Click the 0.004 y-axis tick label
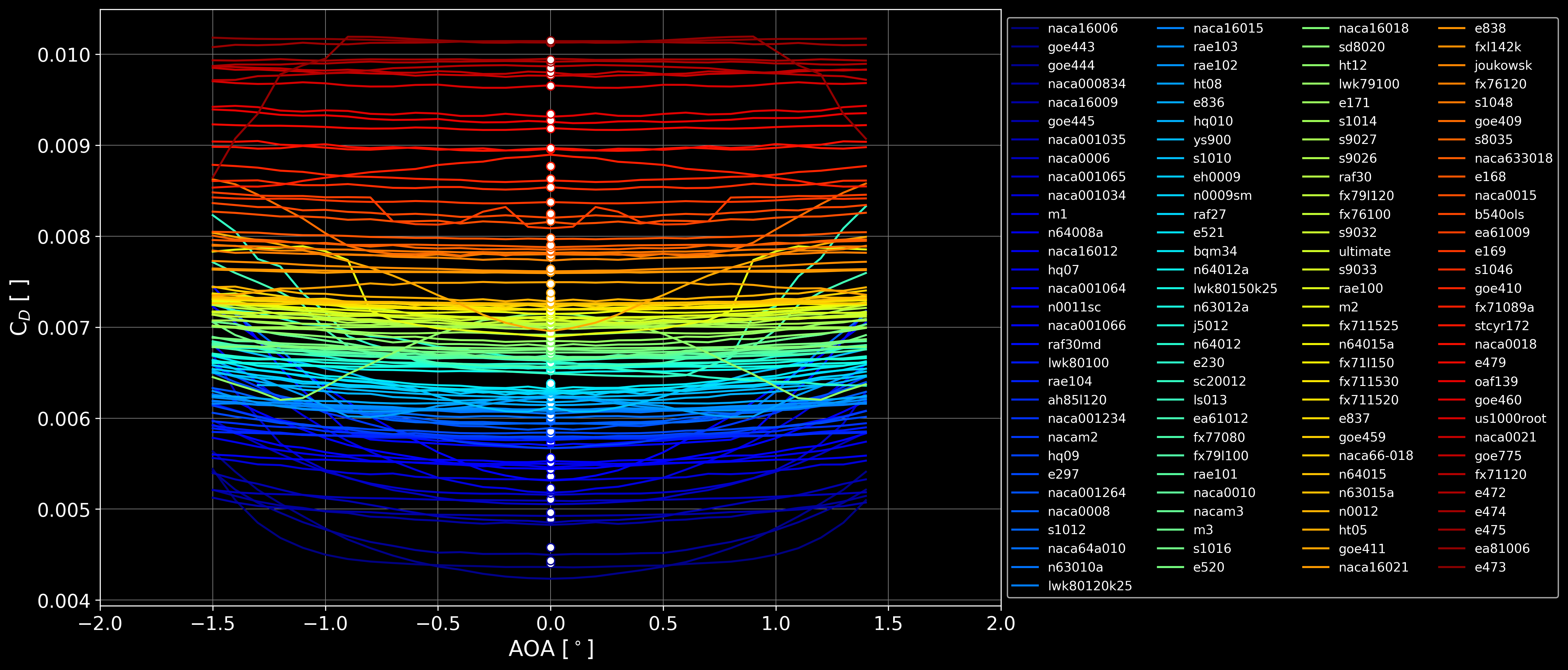Screen dimensions: 1568x670 (x=63, y=601)
